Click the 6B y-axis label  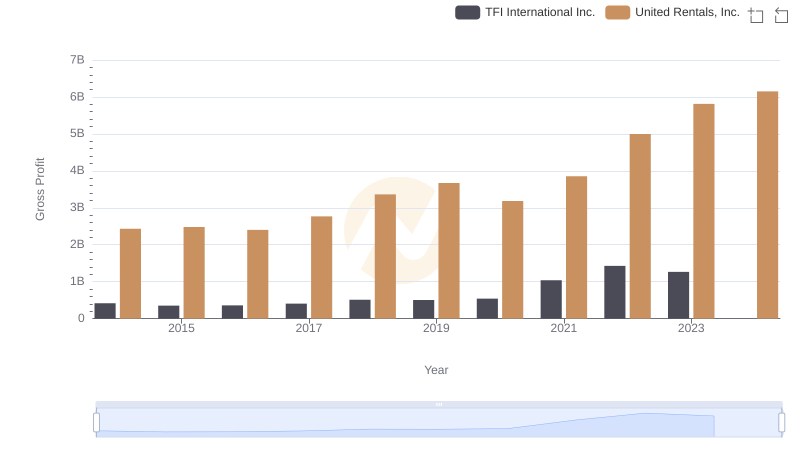coord(77,97)
